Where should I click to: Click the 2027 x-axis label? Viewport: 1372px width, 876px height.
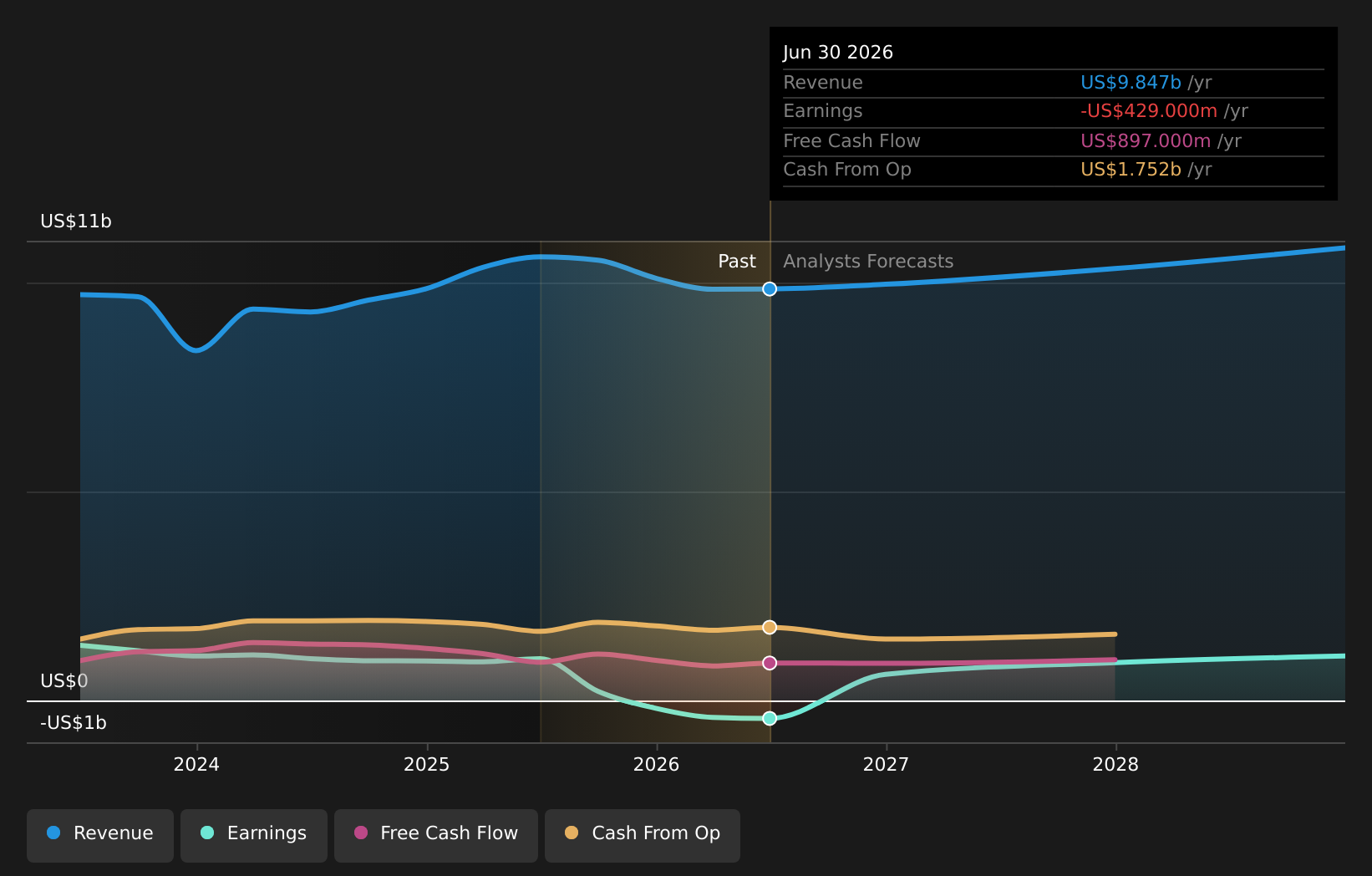(886, 765)
